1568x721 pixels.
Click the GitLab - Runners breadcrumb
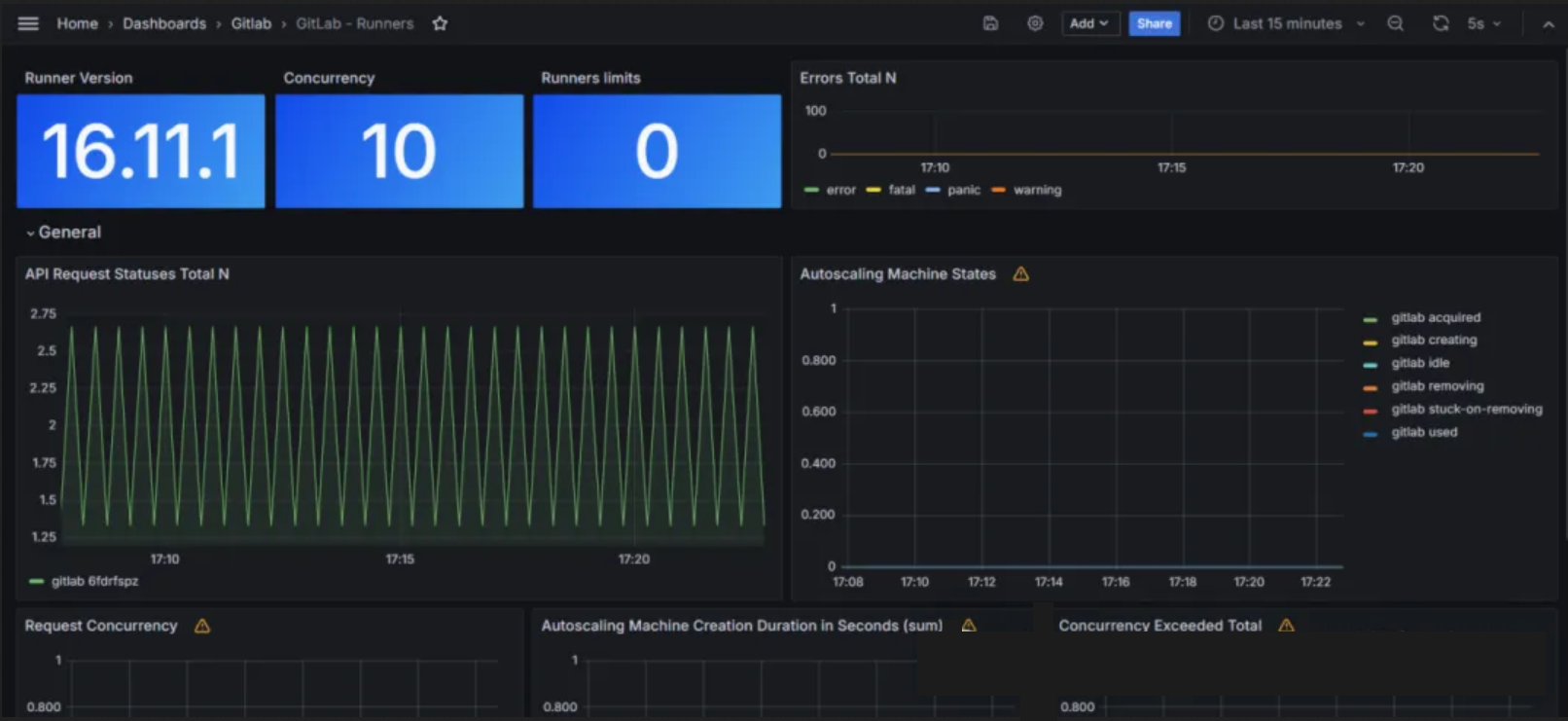[x=354, y=23]
